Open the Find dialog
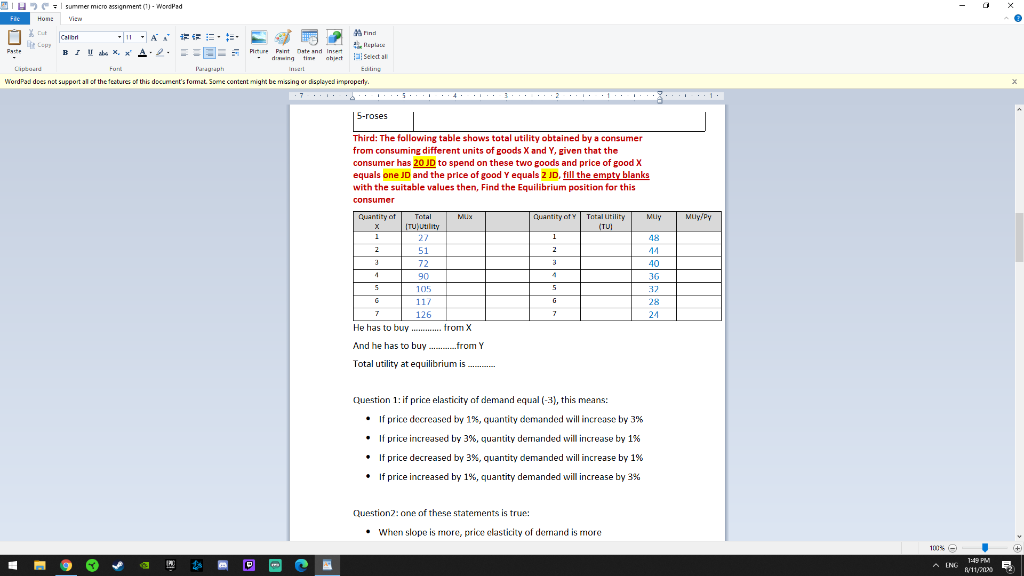Viewport: 1024px width, 576px height. (x=370, y=32)
